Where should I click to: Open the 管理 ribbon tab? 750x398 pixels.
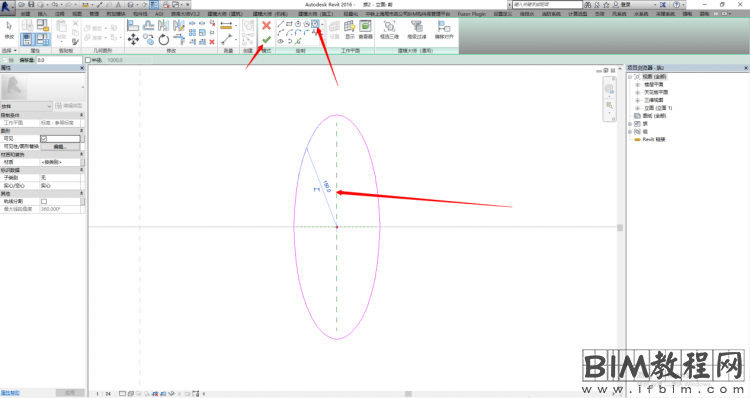pos(94,14)
